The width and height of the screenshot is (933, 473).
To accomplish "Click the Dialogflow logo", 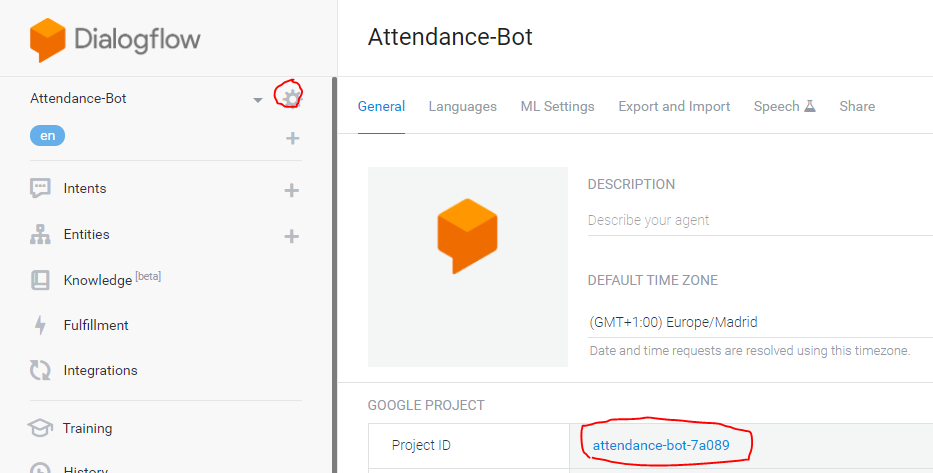I will click(115, 40).
